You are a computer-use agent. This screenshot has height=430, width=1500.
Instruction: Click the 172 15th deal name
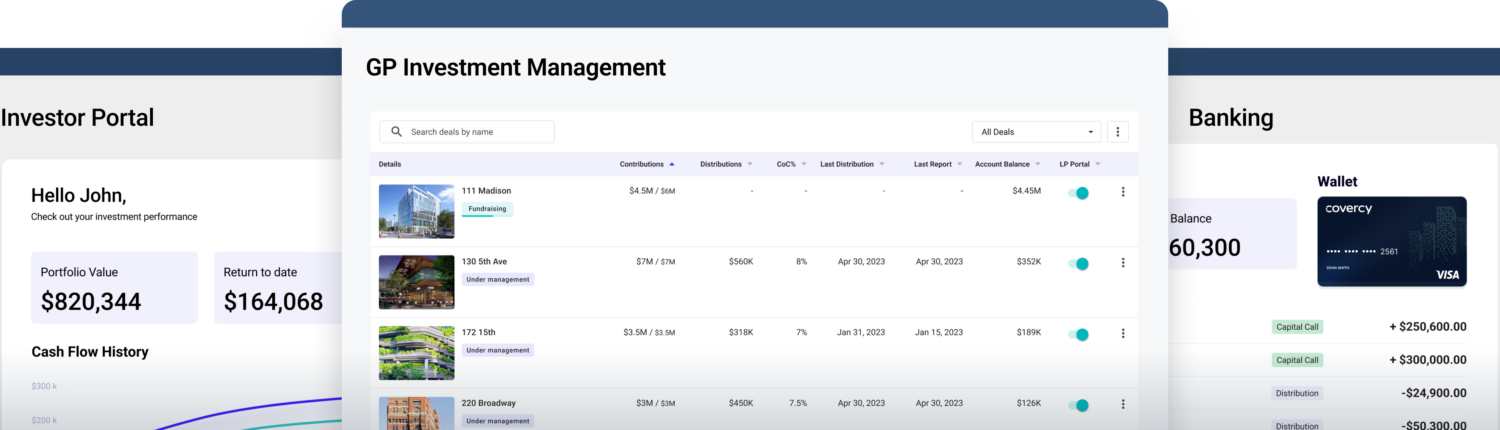pyautogui.click(x=478, y=333)
